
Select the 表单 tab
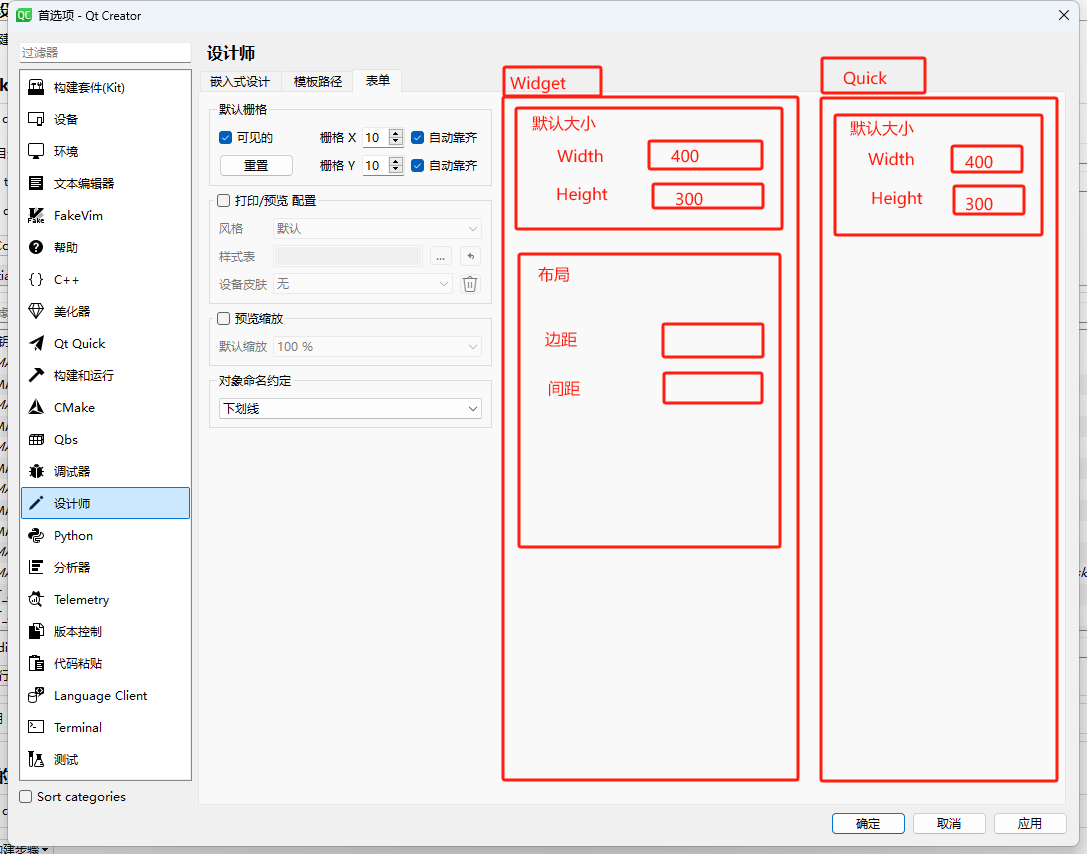377,80
